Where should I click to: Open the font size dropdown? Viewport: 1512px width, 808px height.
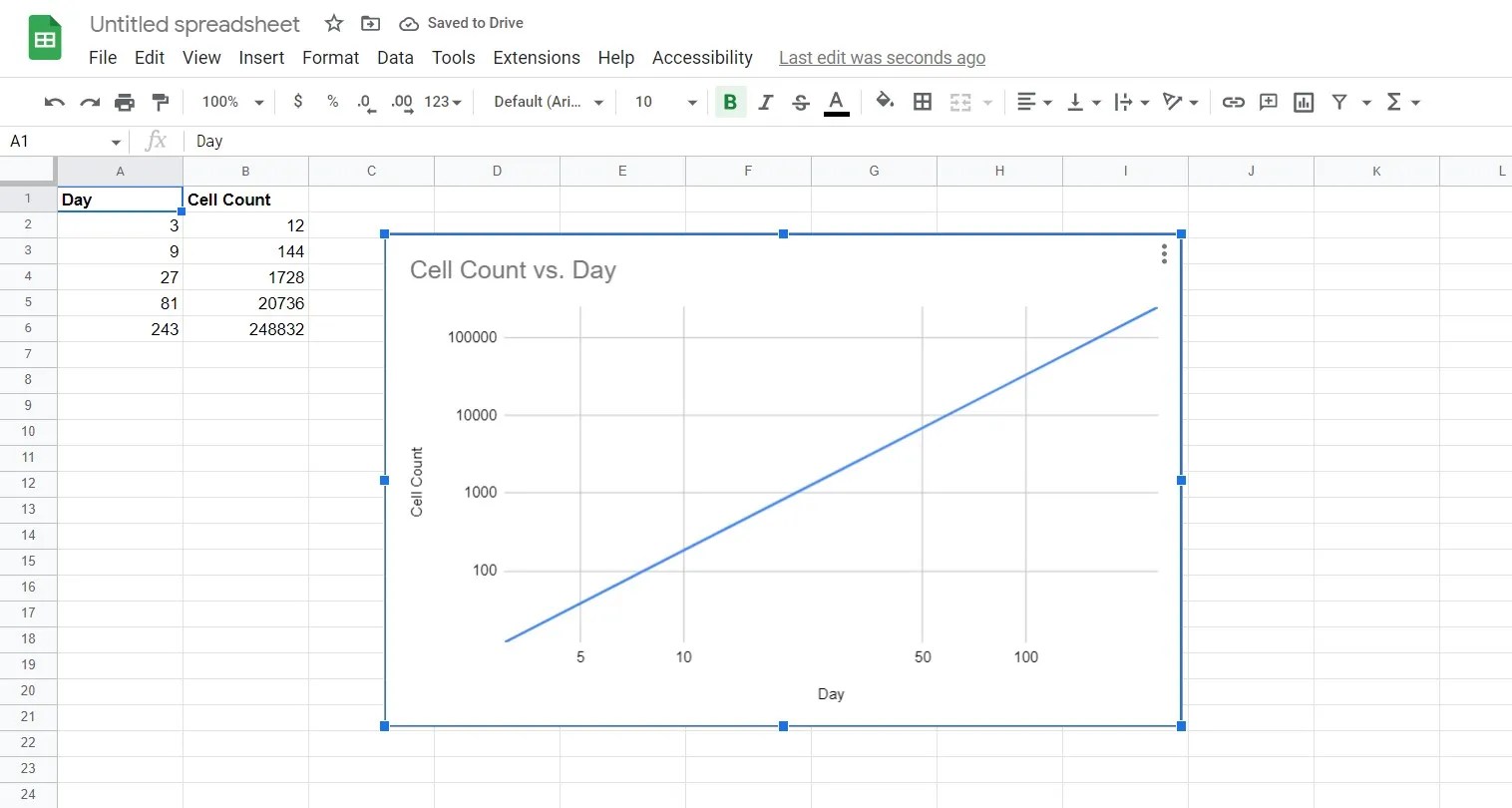click(x=661, y=102)
